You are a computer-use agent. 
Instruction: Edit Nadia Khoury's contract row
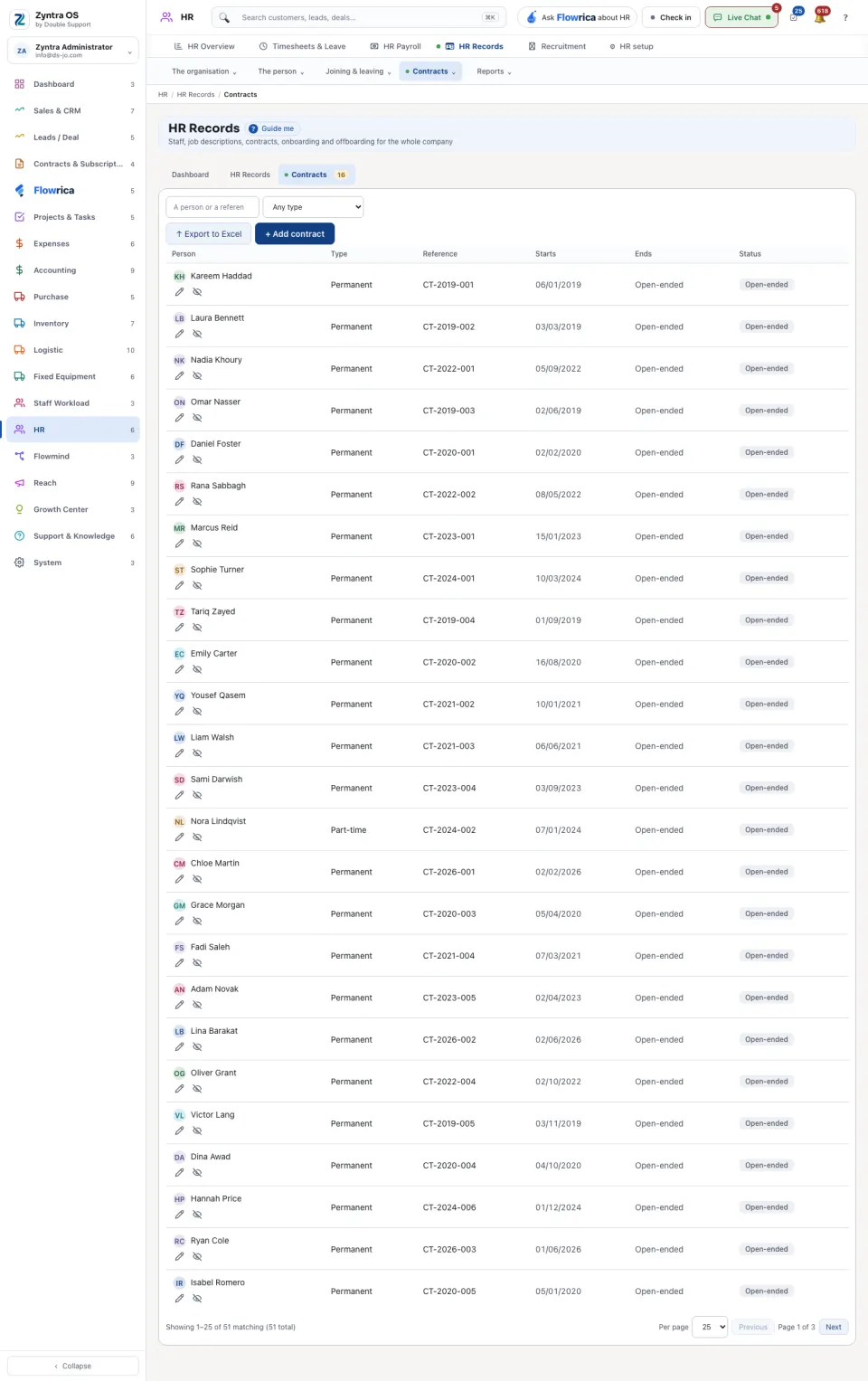pyautogui.click(x=179, y=376)
